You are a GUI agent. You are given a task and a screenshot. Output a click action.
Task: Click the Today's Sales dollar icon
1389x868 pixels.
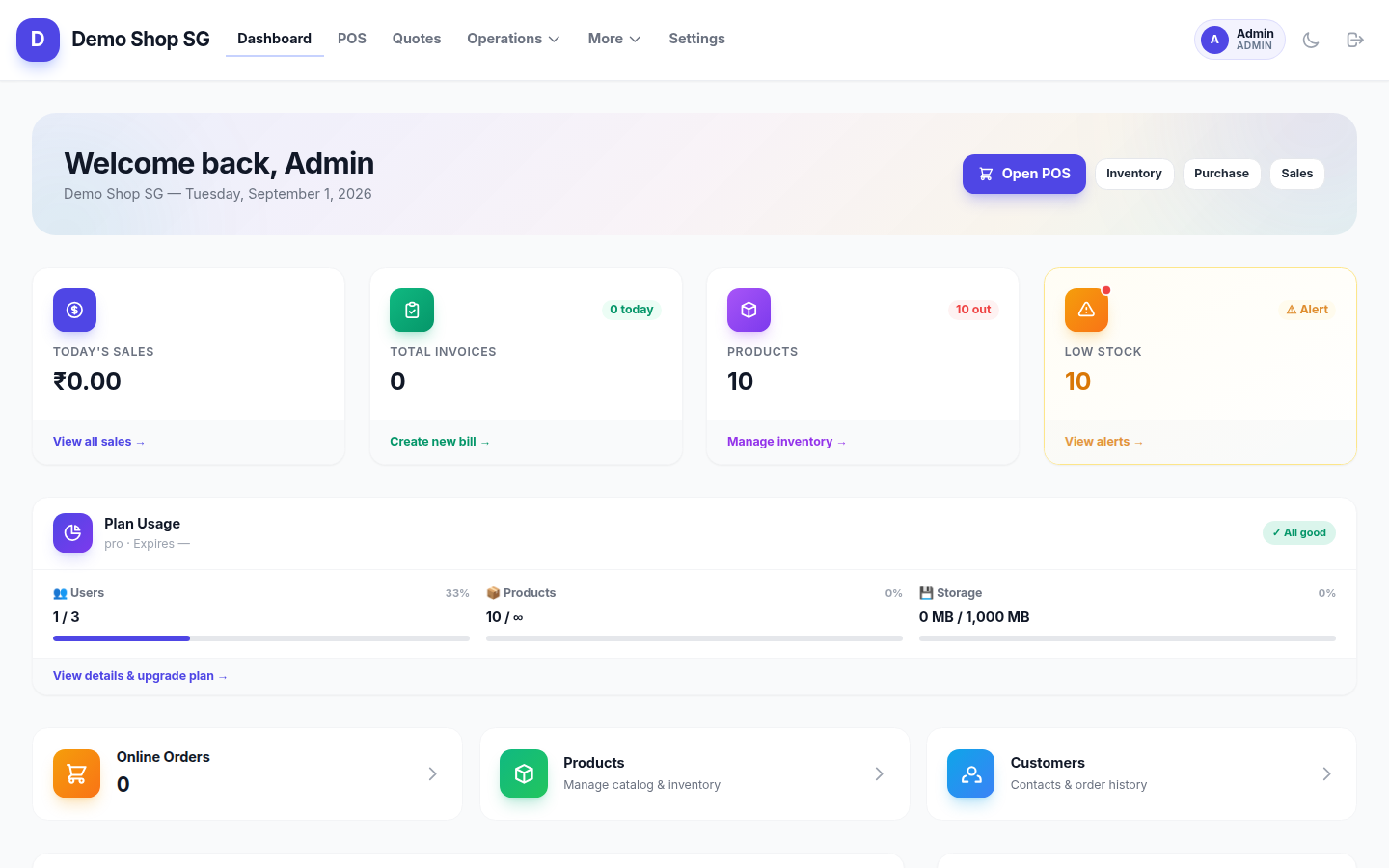74,310
